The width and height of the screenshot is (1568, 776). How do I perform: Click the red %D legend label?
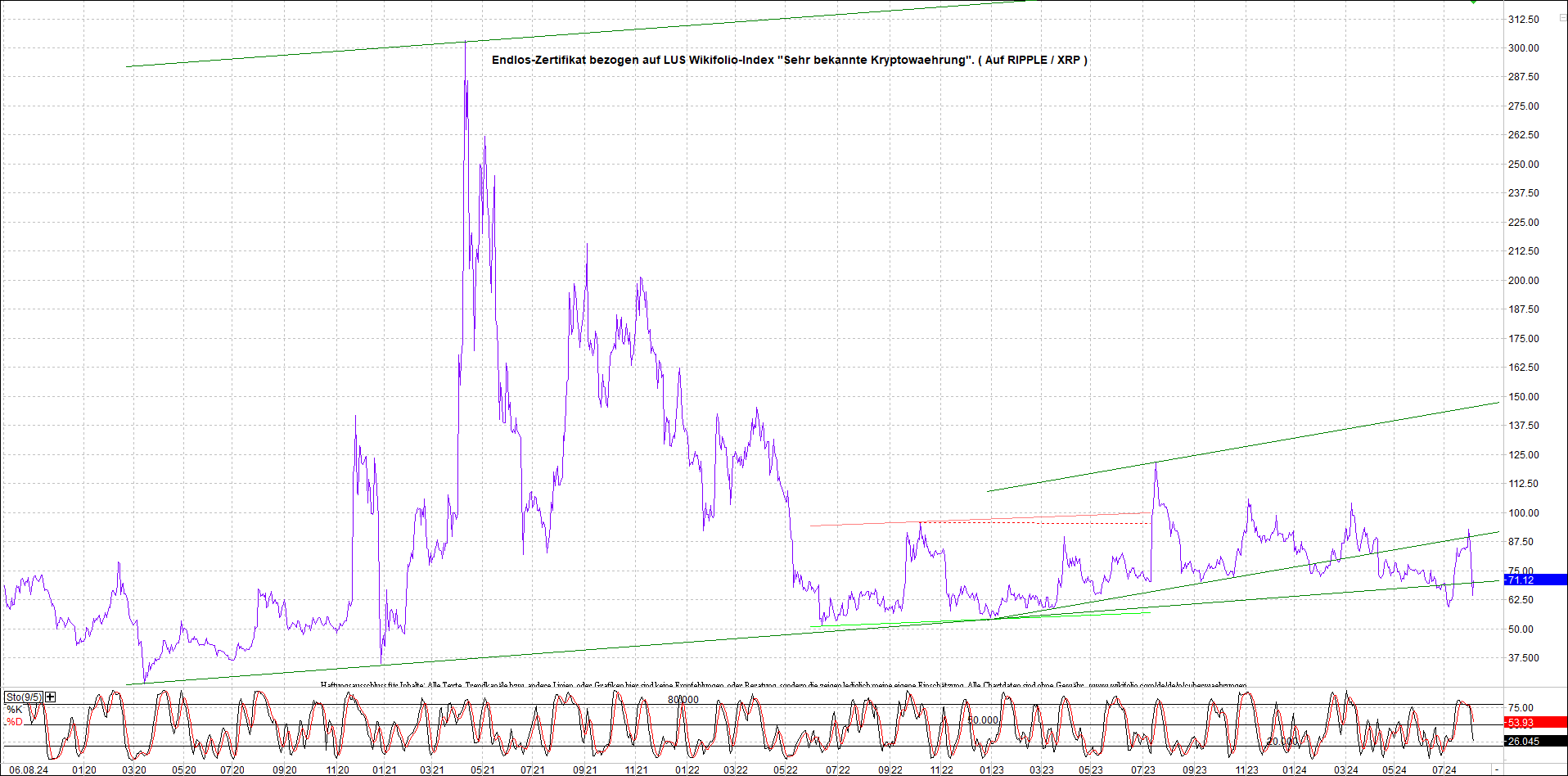point(15,722)
